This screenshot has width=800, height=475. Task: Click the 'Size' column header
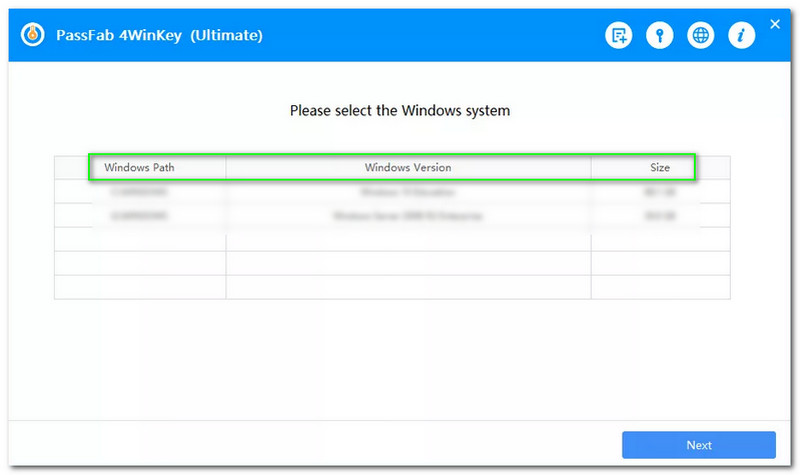point(660,167)
